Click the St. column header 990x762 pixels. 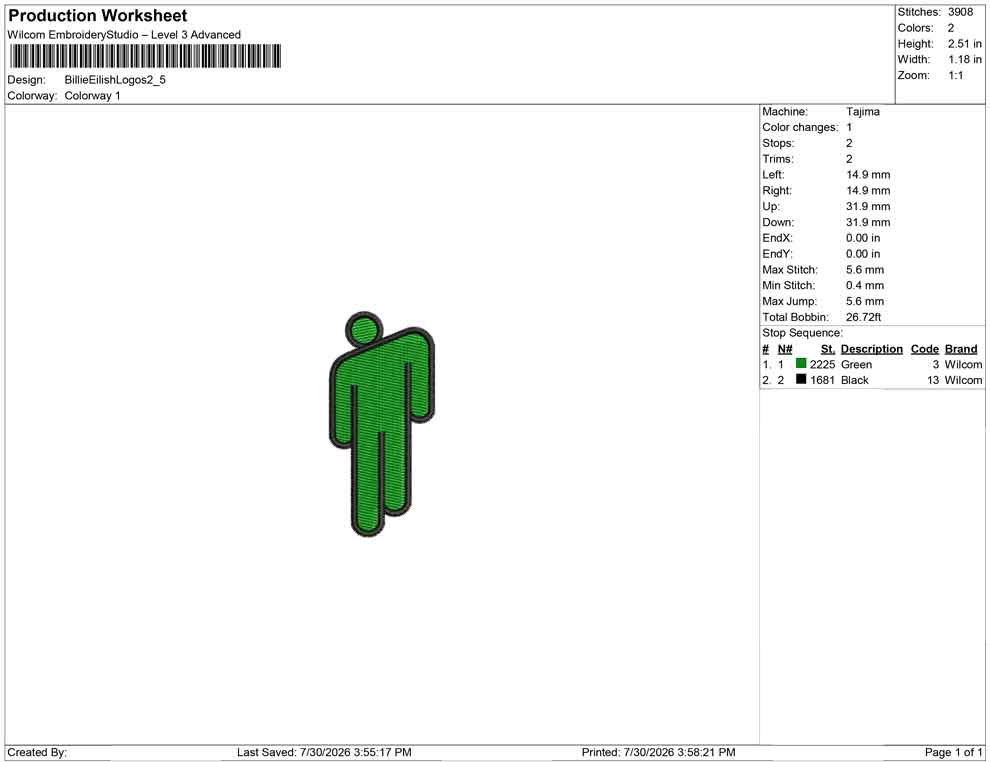827,348
